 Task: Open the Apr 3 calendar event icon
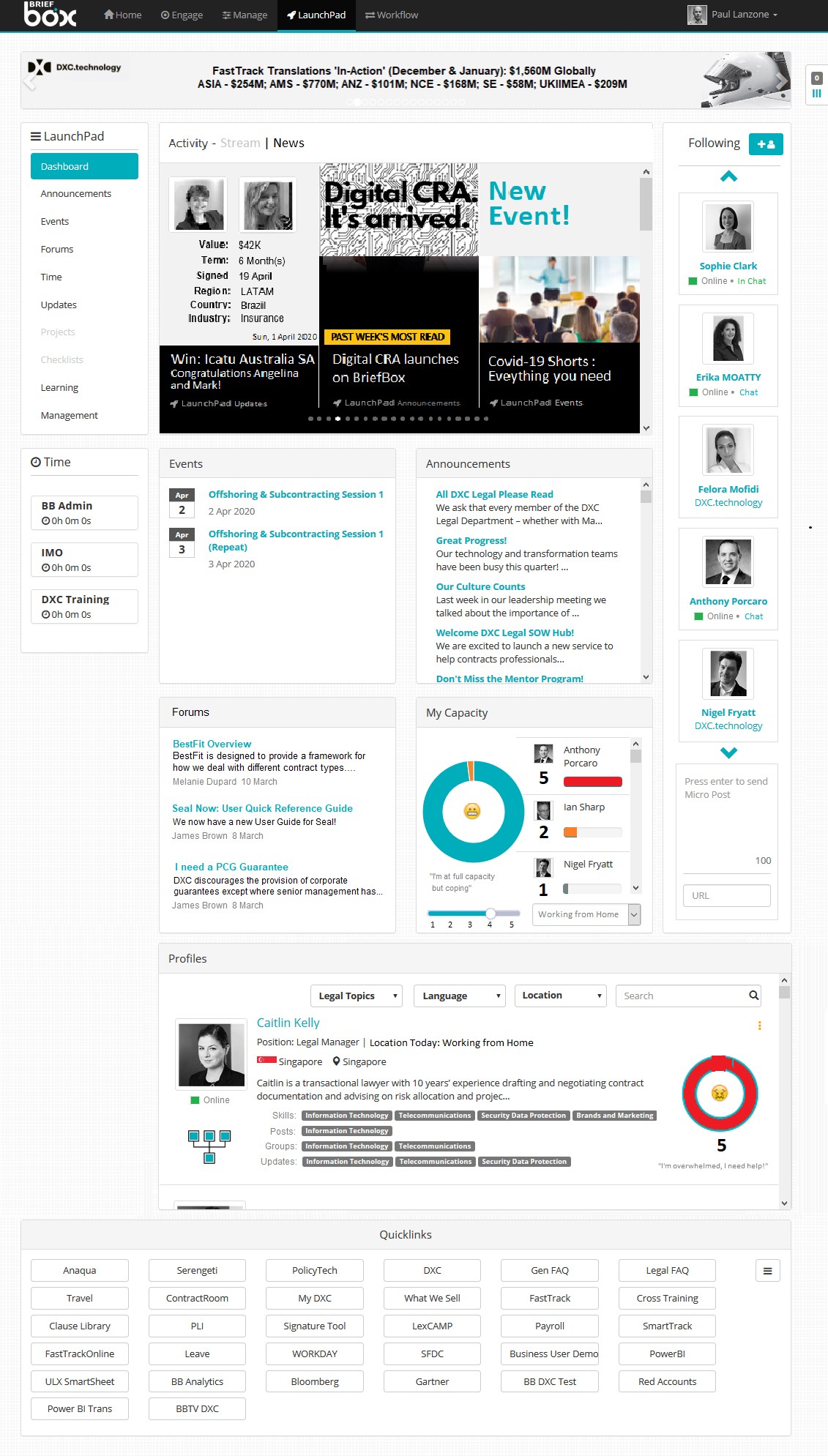182,543
